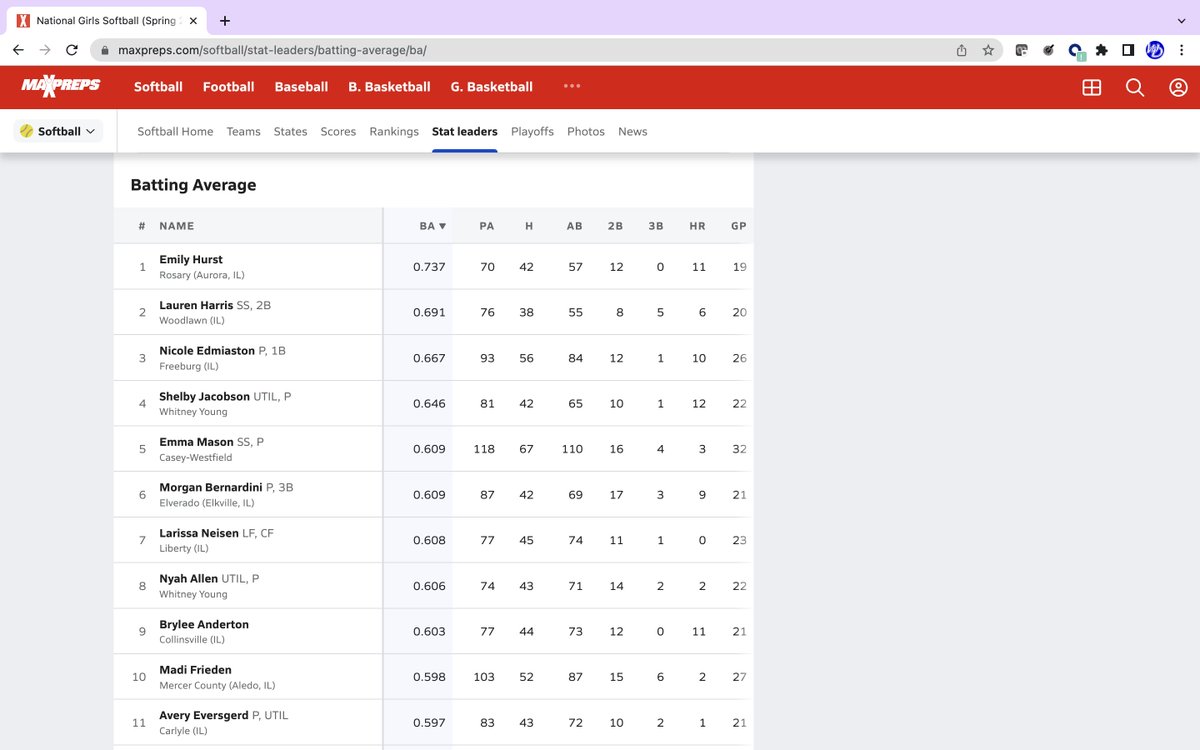Open Chrome's three-dot menu
The width and height of the screenshot is (1200, 750).
(x=1182, y=50)
